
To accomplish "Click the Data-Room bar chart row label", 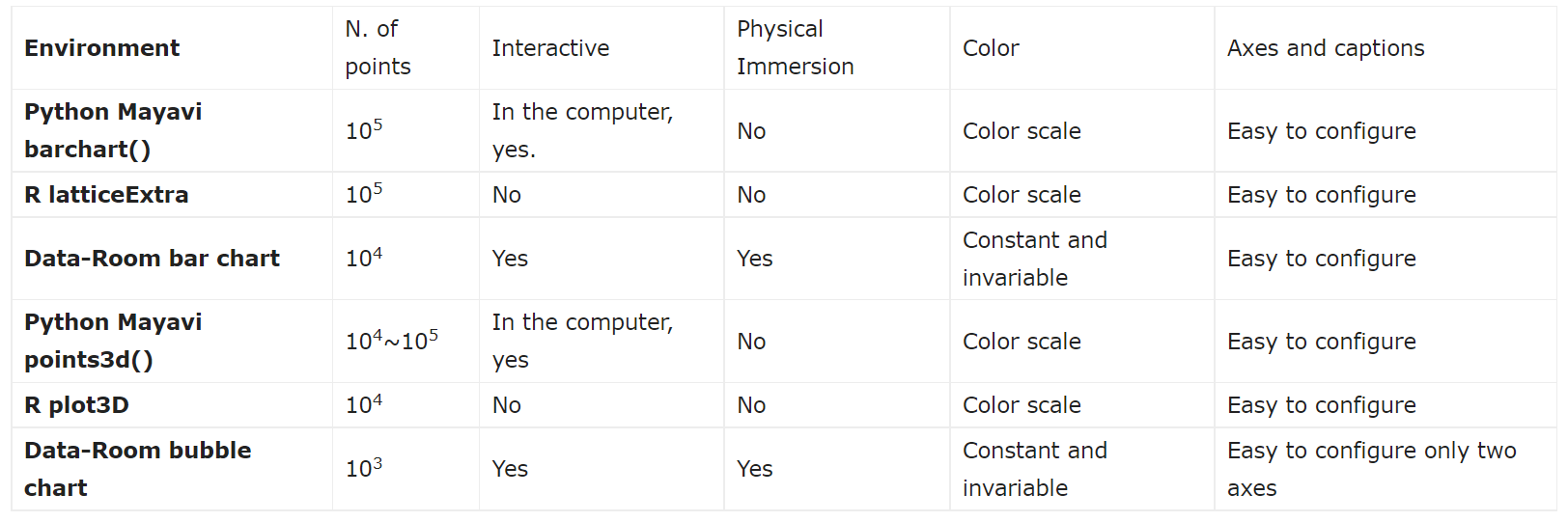I will point(152,259).
